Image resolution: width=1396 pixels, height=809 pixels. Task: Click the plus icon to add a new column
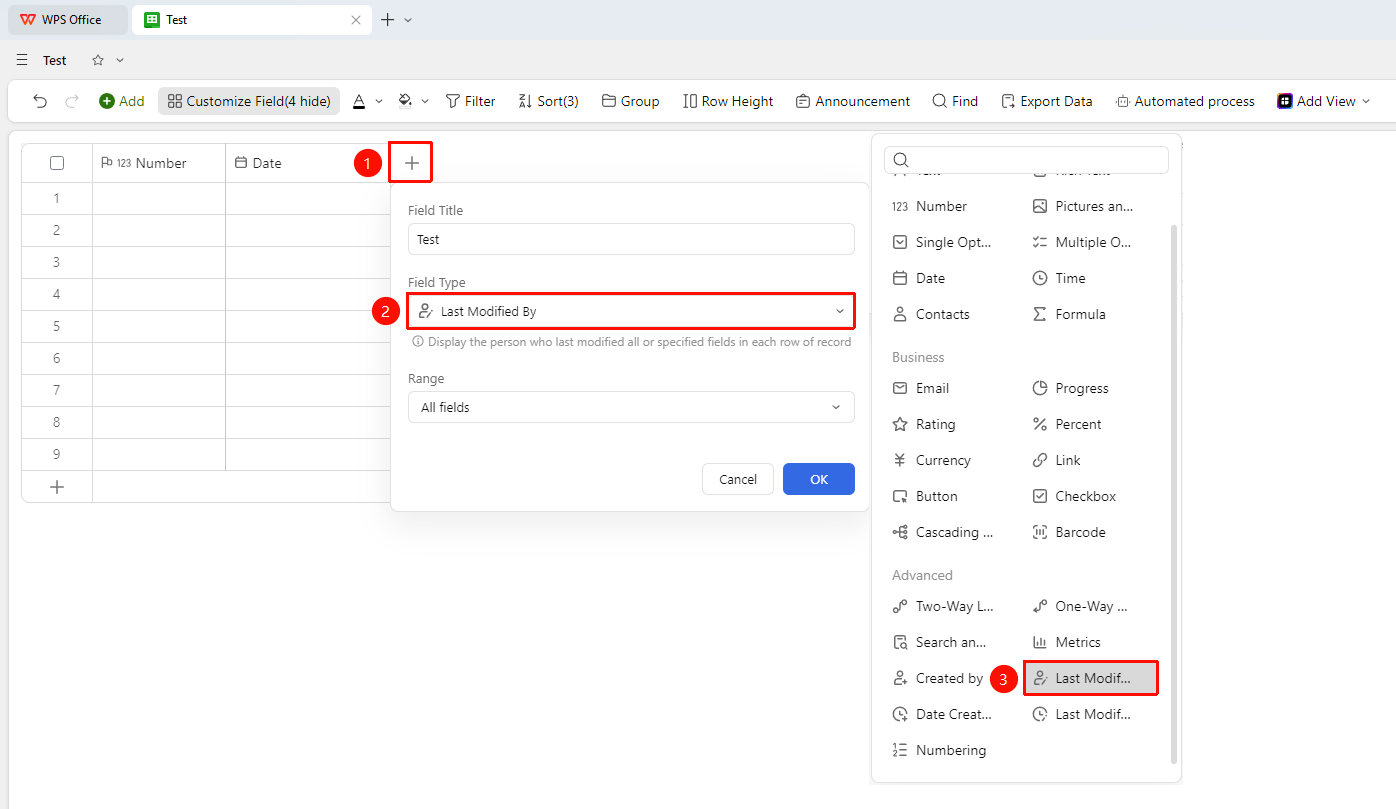pyautogui.click(x=412, y=163)
